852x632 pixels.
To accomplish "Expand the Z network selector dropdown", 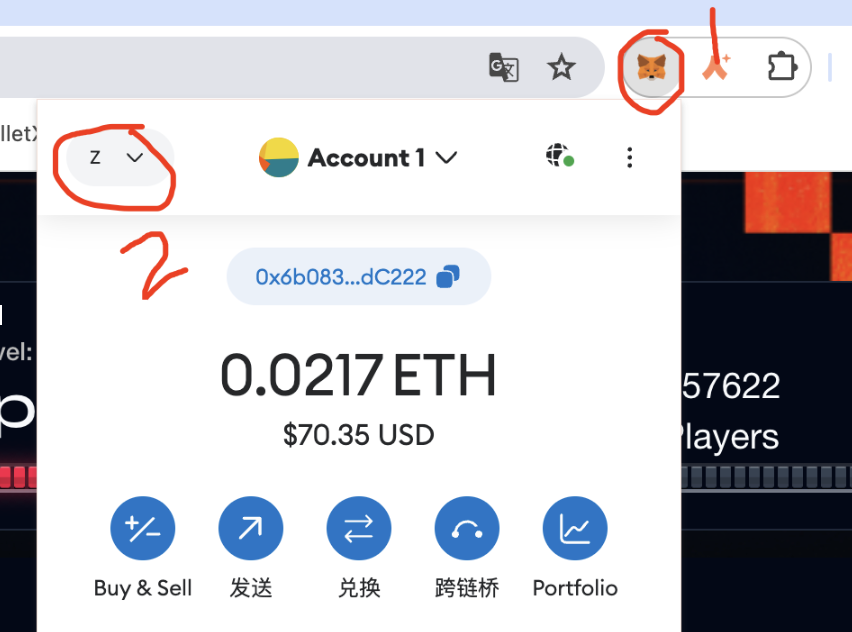I will 119,158.
